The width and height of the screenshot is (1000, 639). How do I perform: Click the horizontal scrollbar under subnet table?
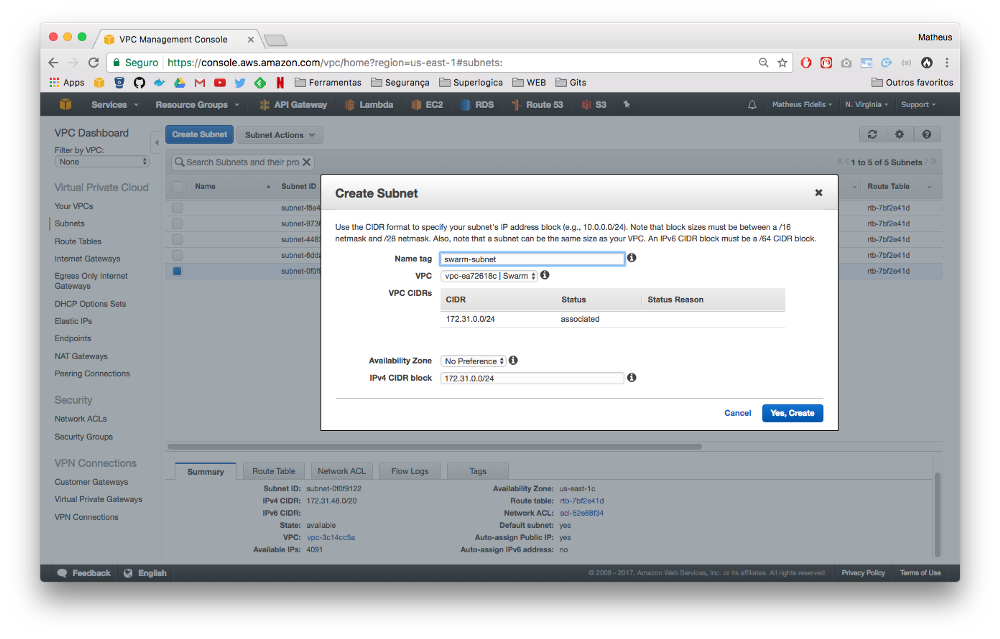click(434, 446)
